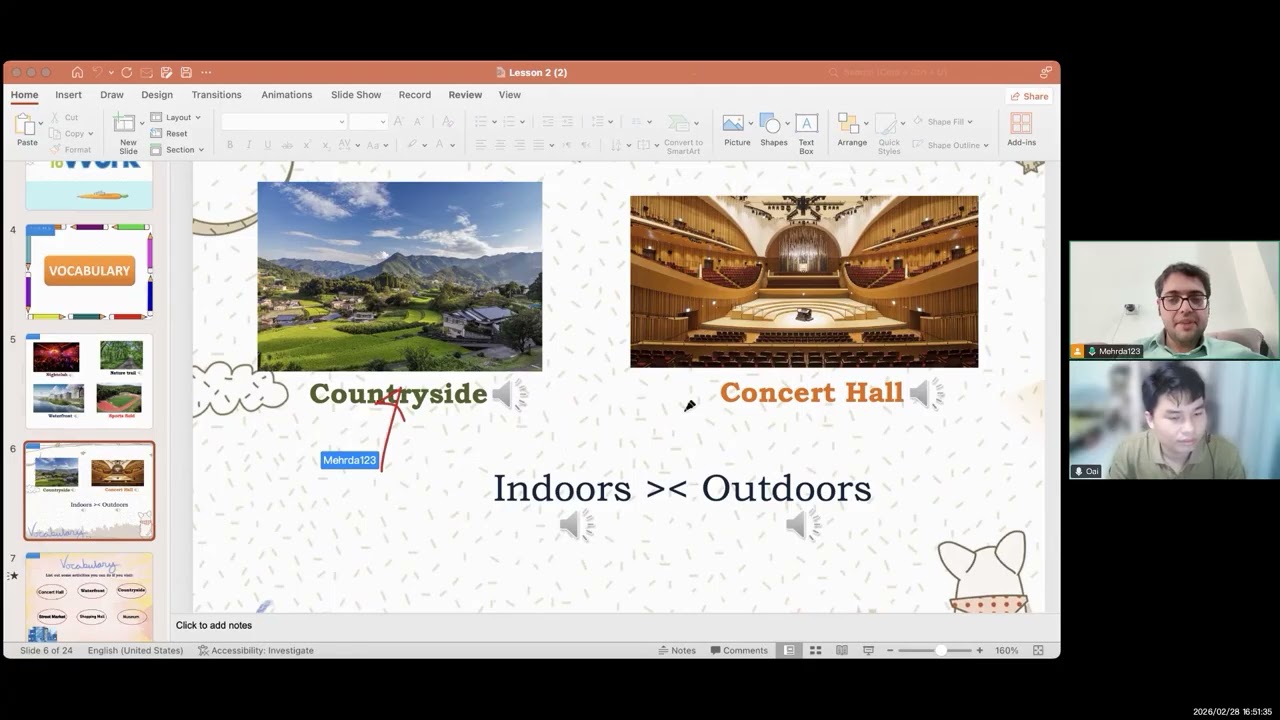Open the font name combo box
1280x720 pixels.
tap(284, 121)
